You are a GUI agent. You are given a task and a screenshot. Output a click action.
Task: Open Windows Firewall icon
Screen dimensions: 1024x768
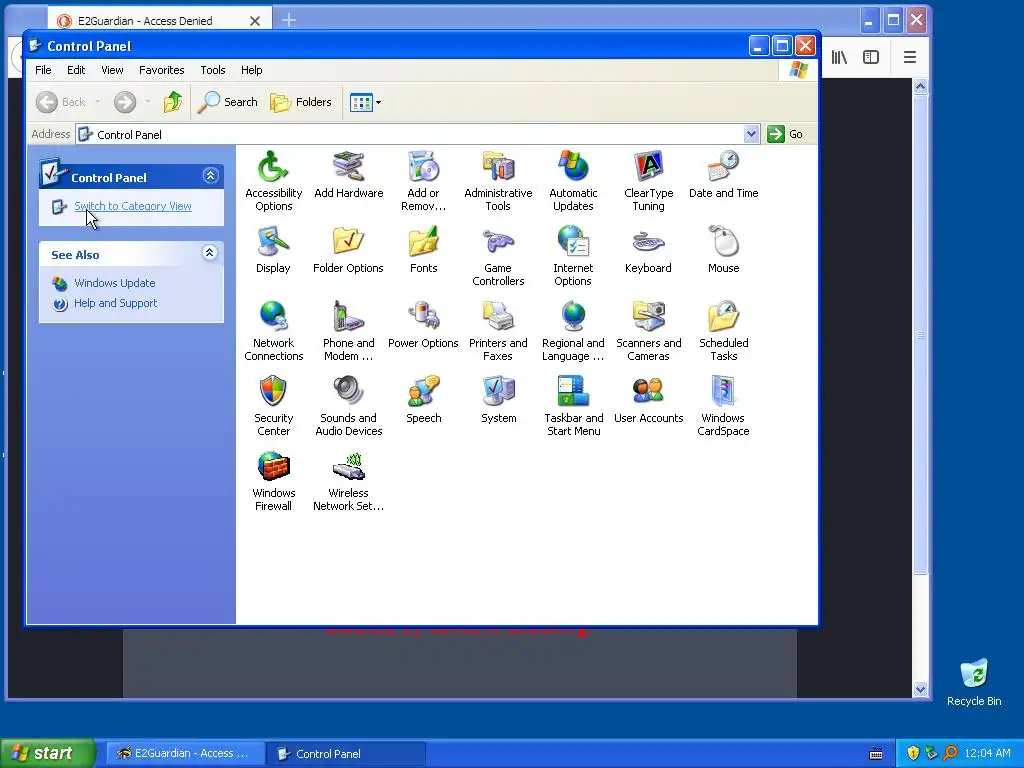pyautogui.click(x=273, y=481)
